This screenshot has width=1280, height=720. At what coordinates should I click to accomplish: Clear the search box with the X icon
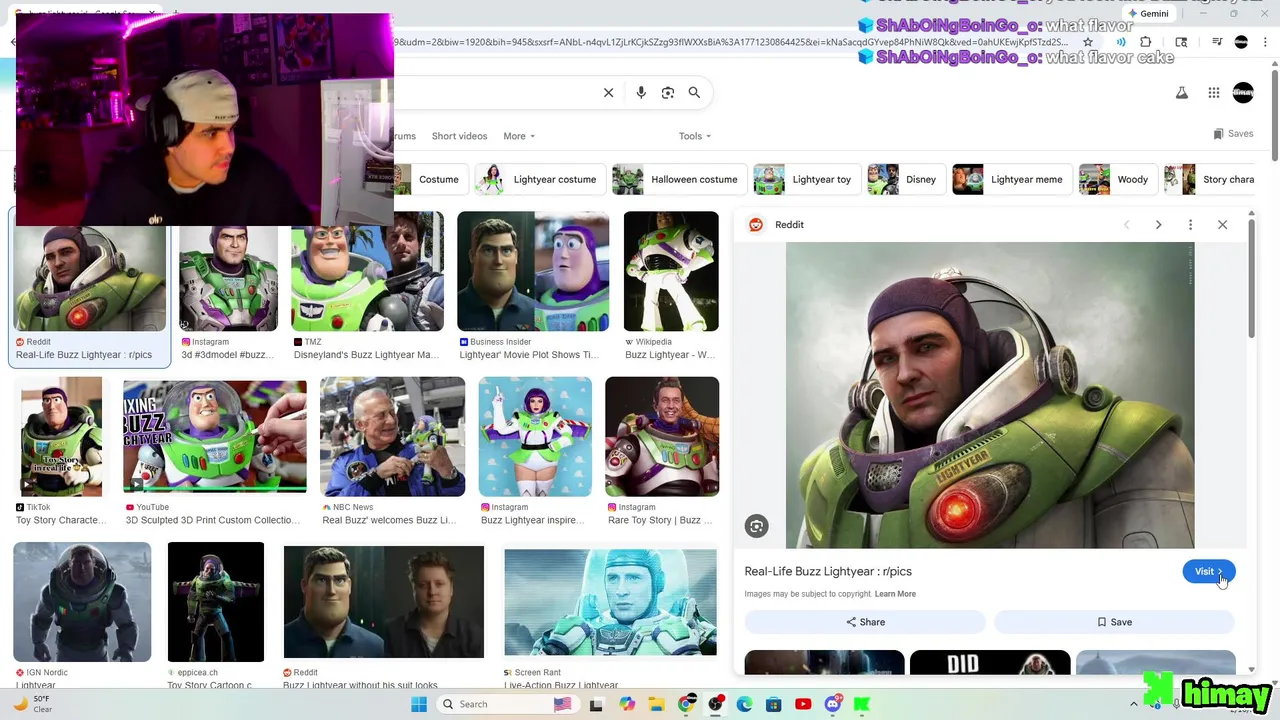pos(608,93)
